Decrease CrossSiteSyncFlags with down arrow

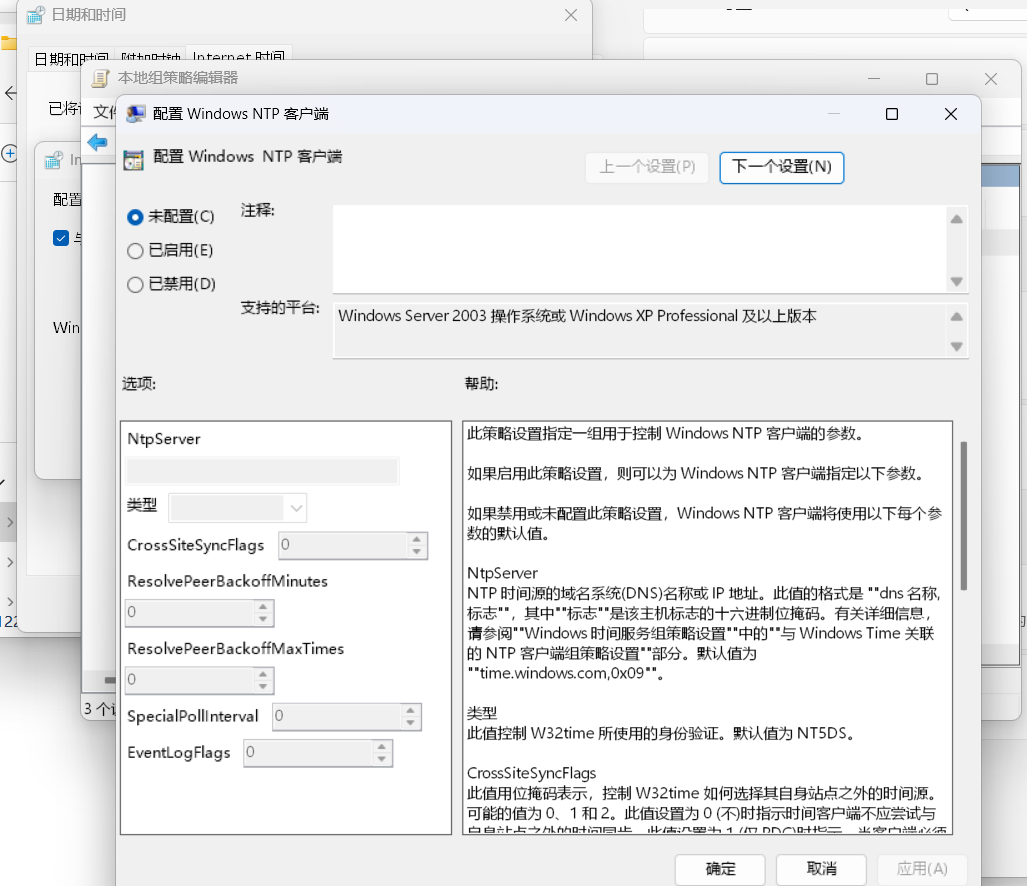[417, 551]
